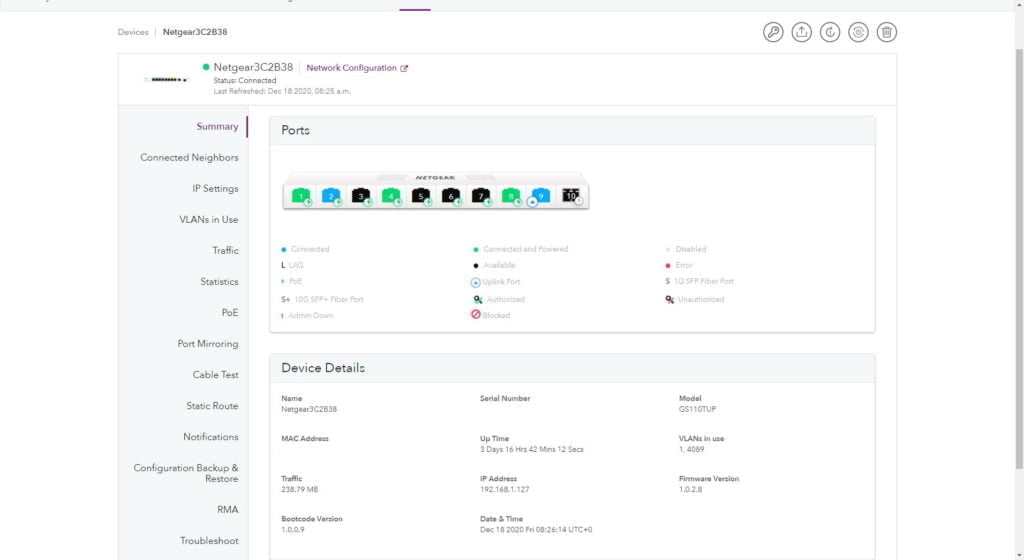This screenshot has height=560, width=1024.
Task: Select the blue uplink port 9
Action: click(541, 196)
